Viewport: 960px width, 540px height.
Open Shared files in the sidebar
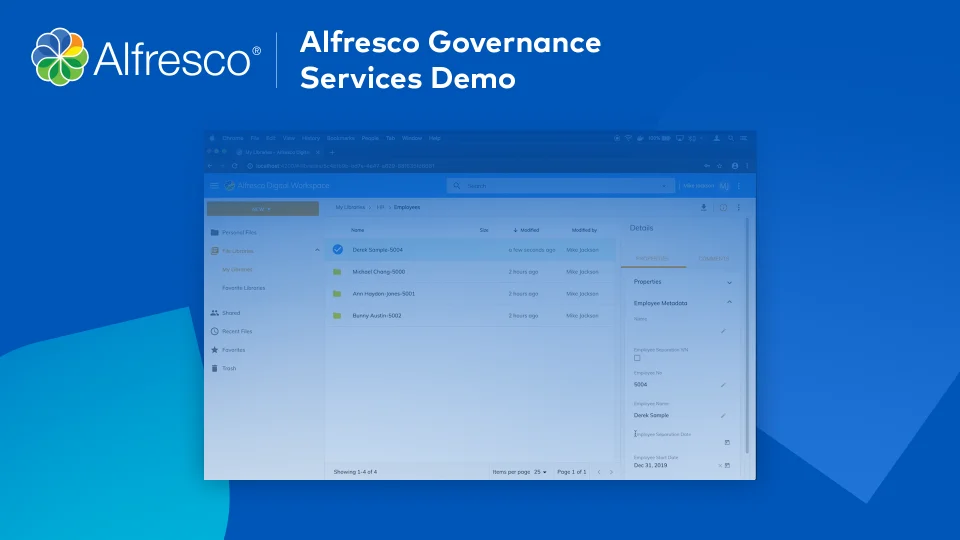231,313
